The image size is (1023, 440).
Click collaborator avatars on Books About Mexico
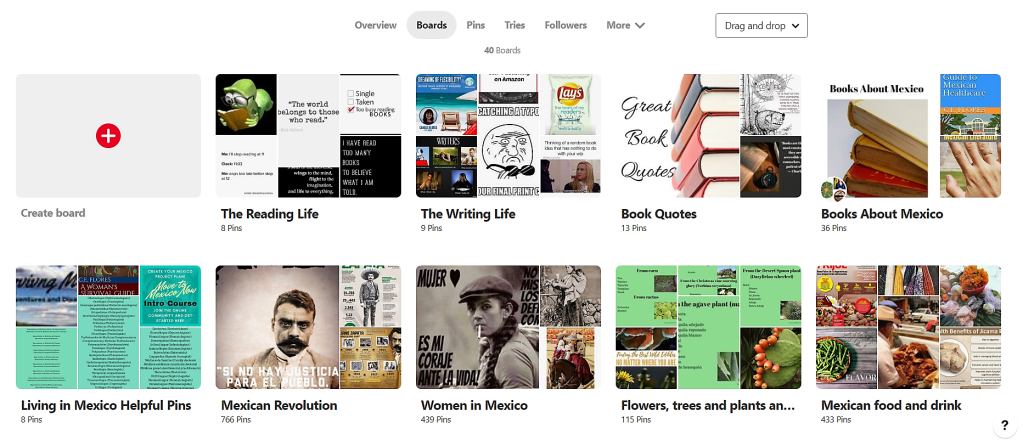(x=832, y=190)
